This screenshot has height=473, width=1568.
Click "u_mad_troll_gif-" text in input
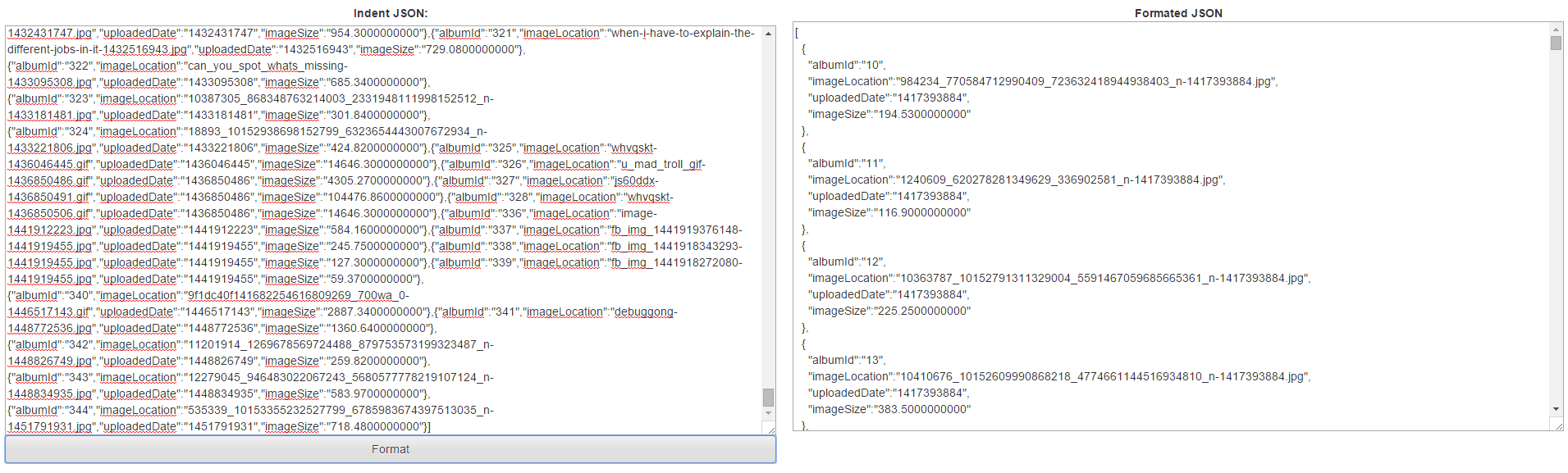click(x=663, y=164)
